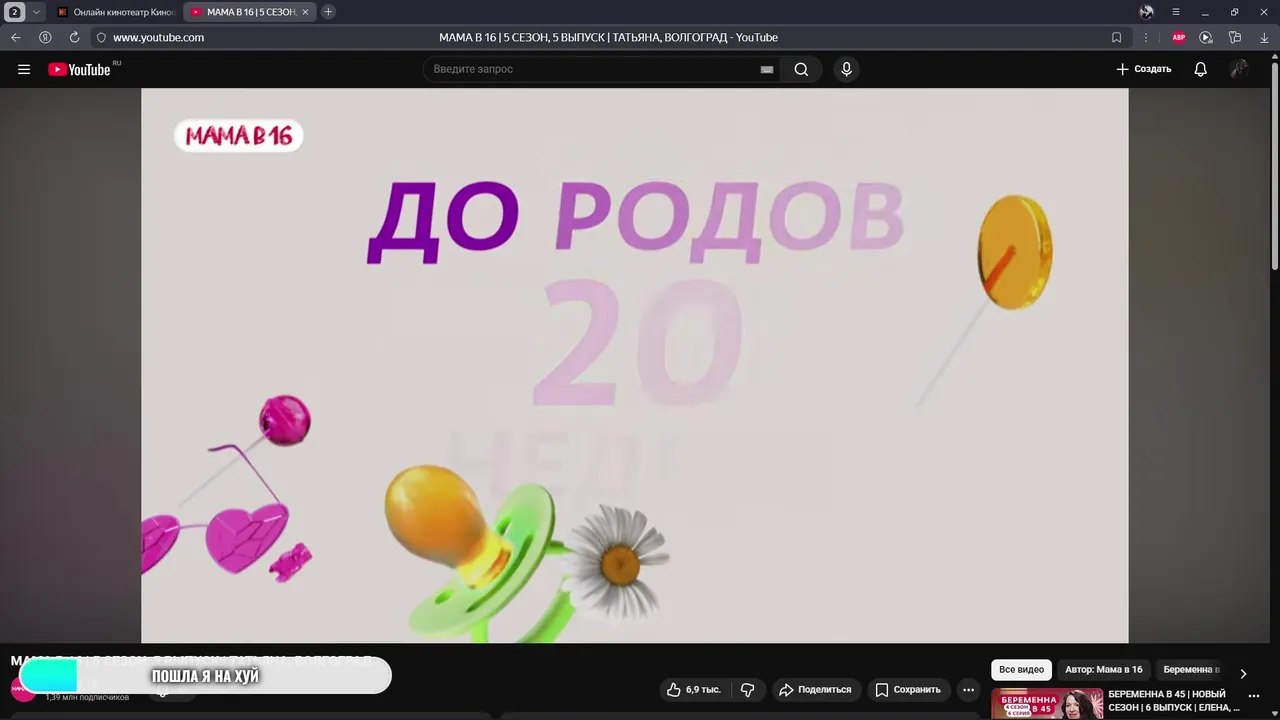Open the browser translate/extension panel icon

tap(1235, 37)
